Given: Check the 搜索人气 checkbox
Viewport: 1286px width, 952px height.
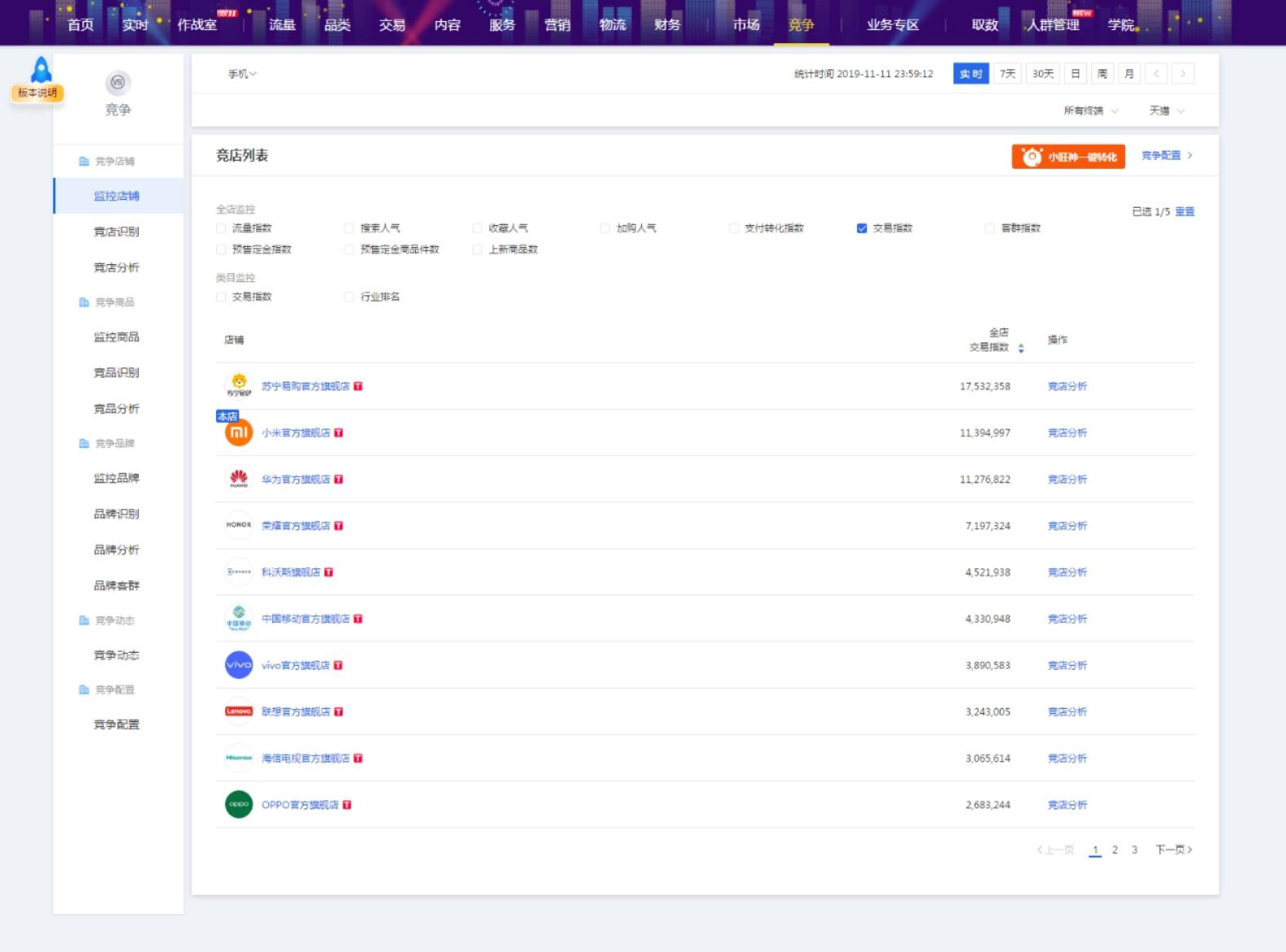Looking at the screenshot, I should click(349, 228).
